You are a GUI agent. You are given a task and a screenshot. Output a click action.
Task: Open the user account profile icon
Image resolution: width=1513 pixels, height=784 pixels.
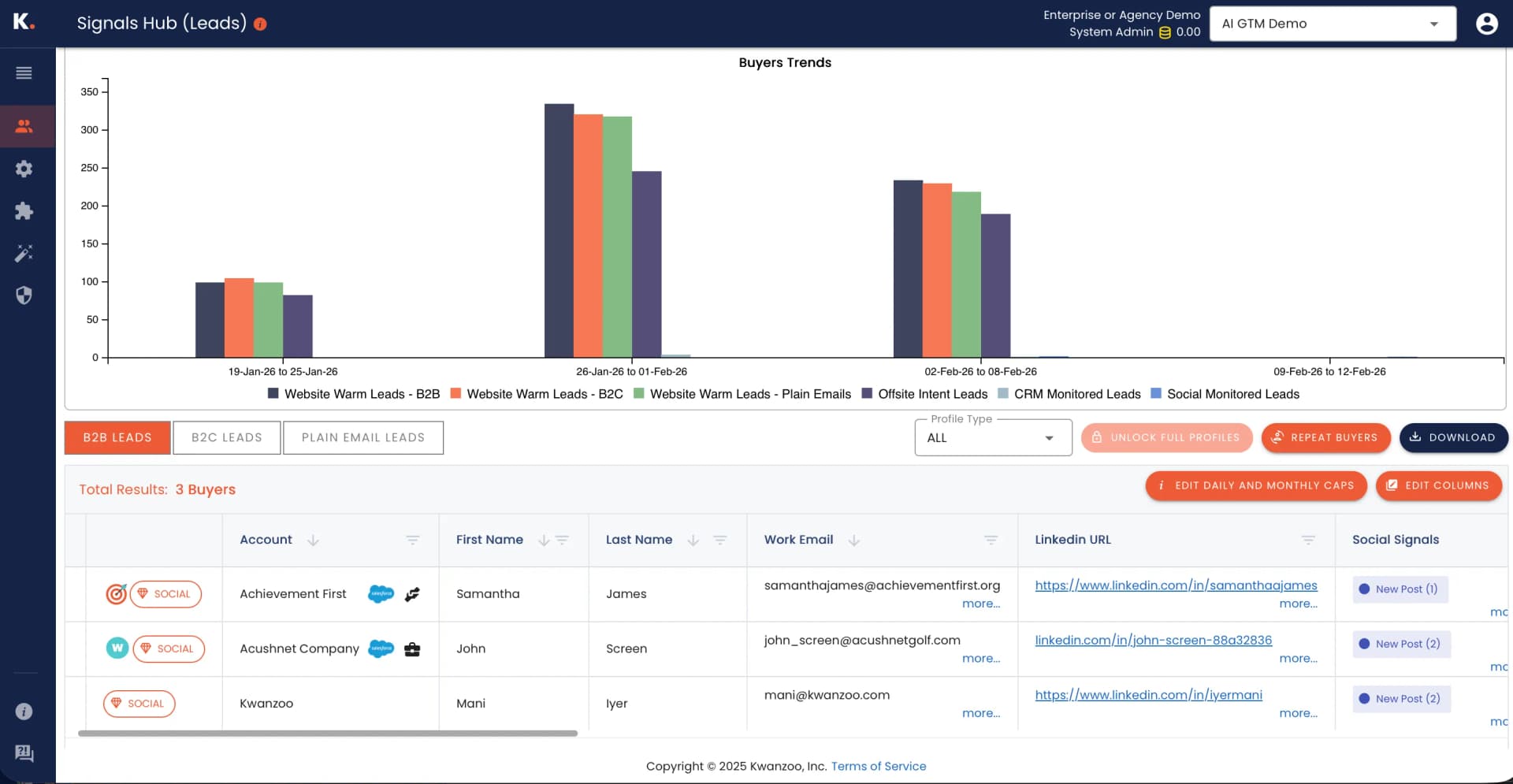[x=1486, y=24]
